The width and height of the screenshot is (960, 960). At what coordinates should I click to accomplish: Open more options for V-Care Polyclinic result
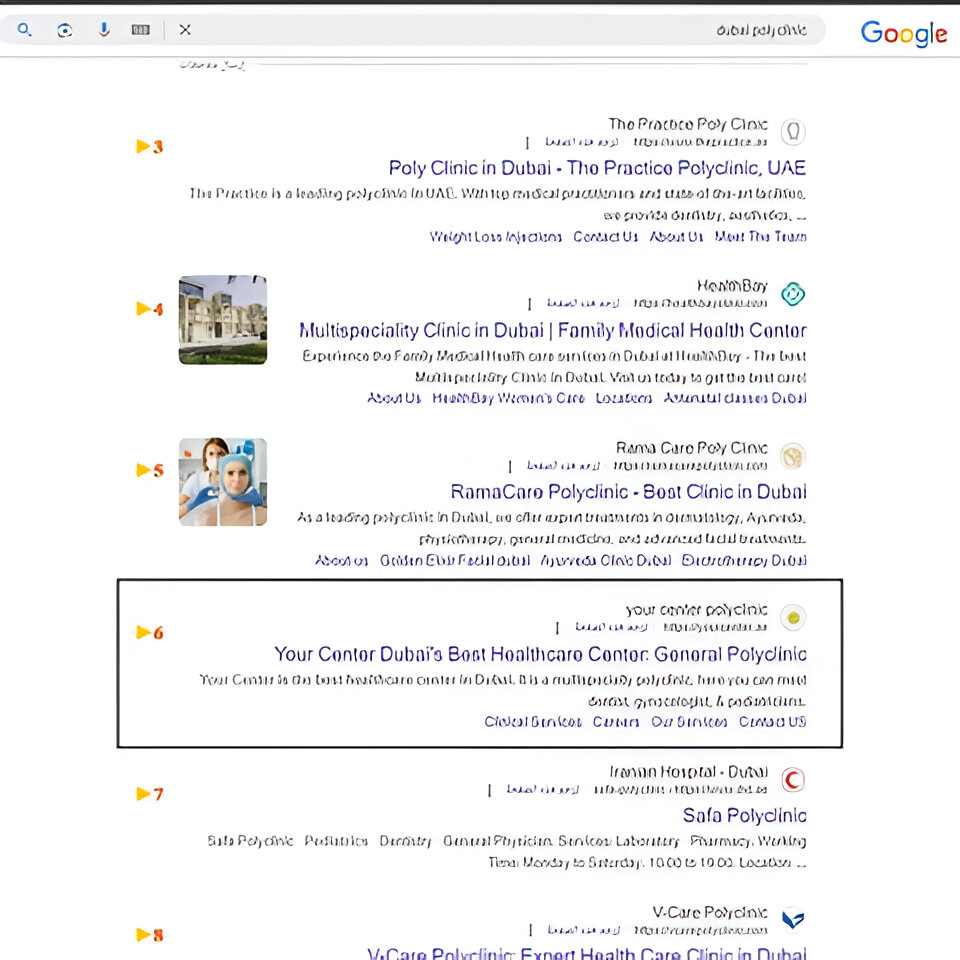(530, 930)
